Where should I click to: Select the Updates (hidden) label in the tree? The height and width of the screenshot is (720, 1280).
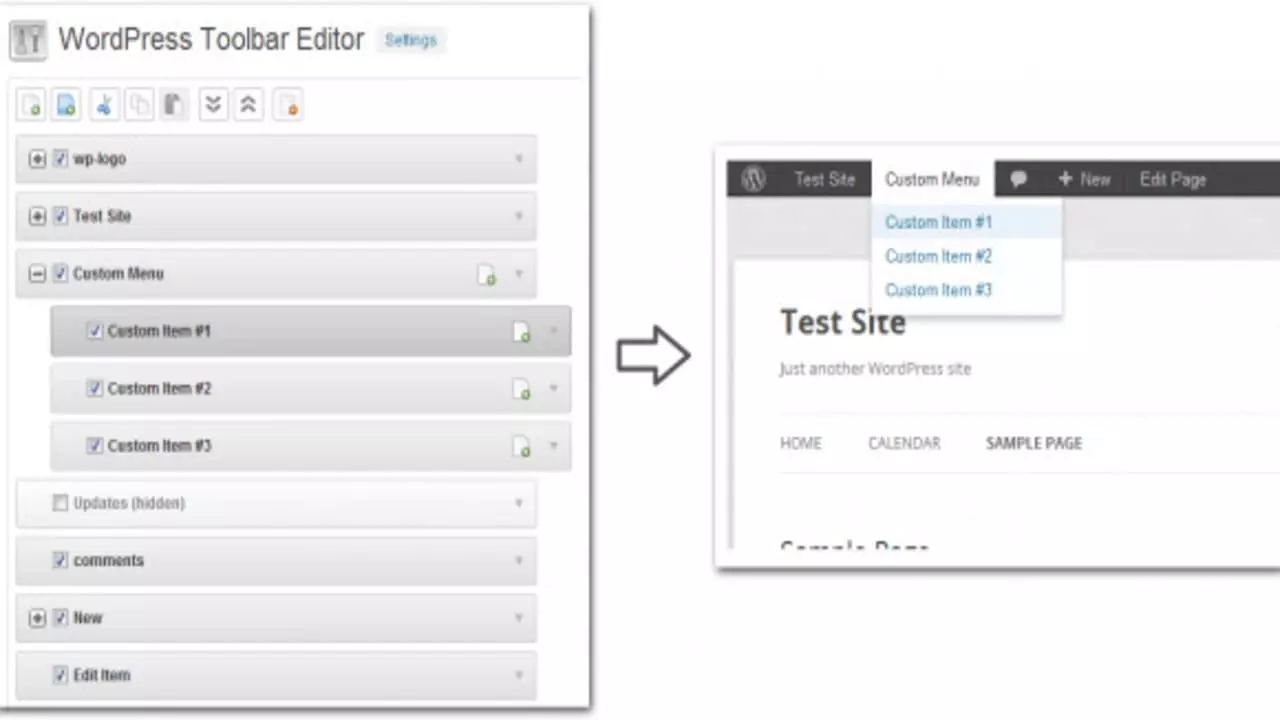click(x=129, y=503)
